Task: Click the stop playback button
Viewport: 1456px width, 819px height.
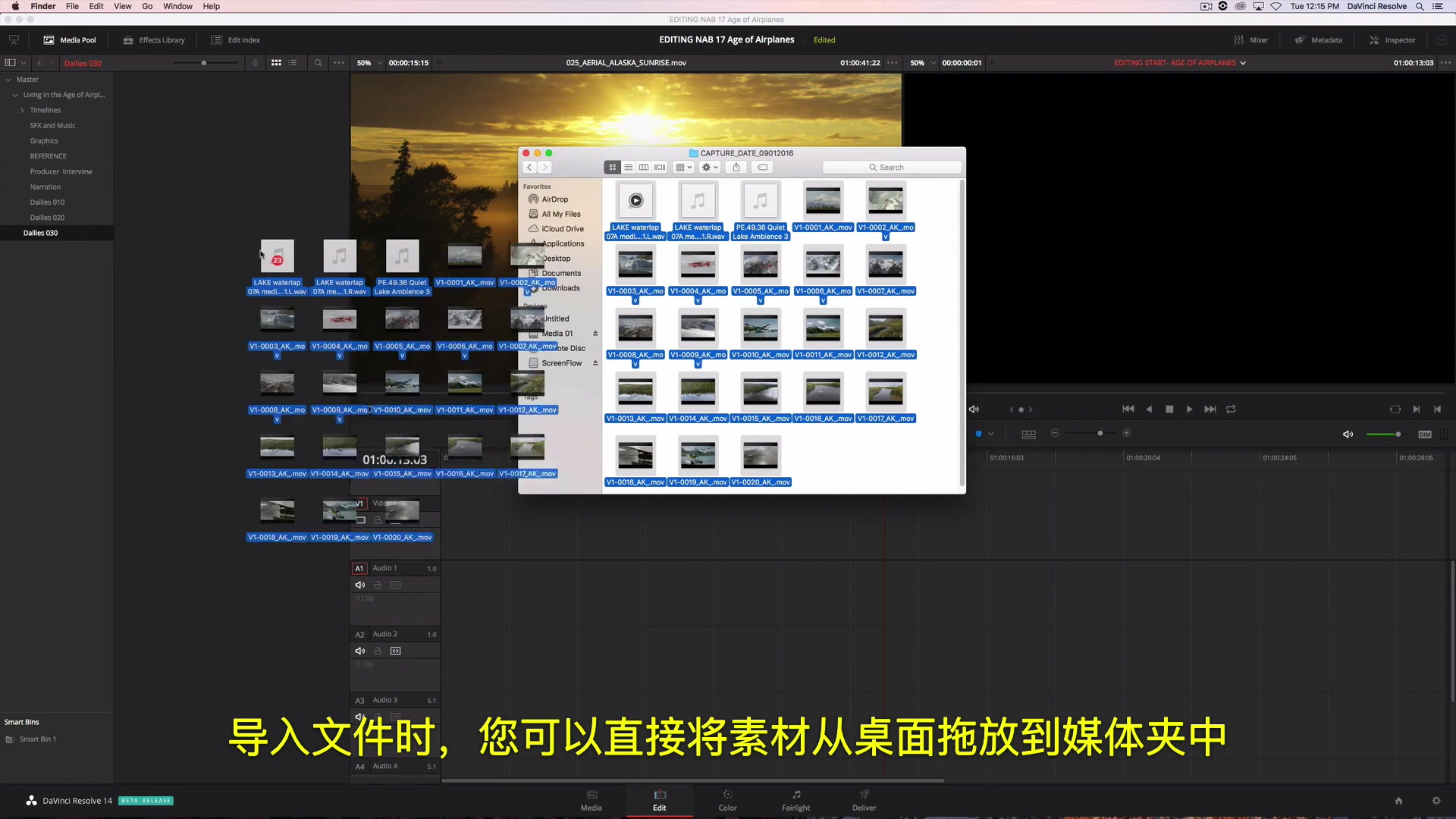Action: (x=1169, y=409)
